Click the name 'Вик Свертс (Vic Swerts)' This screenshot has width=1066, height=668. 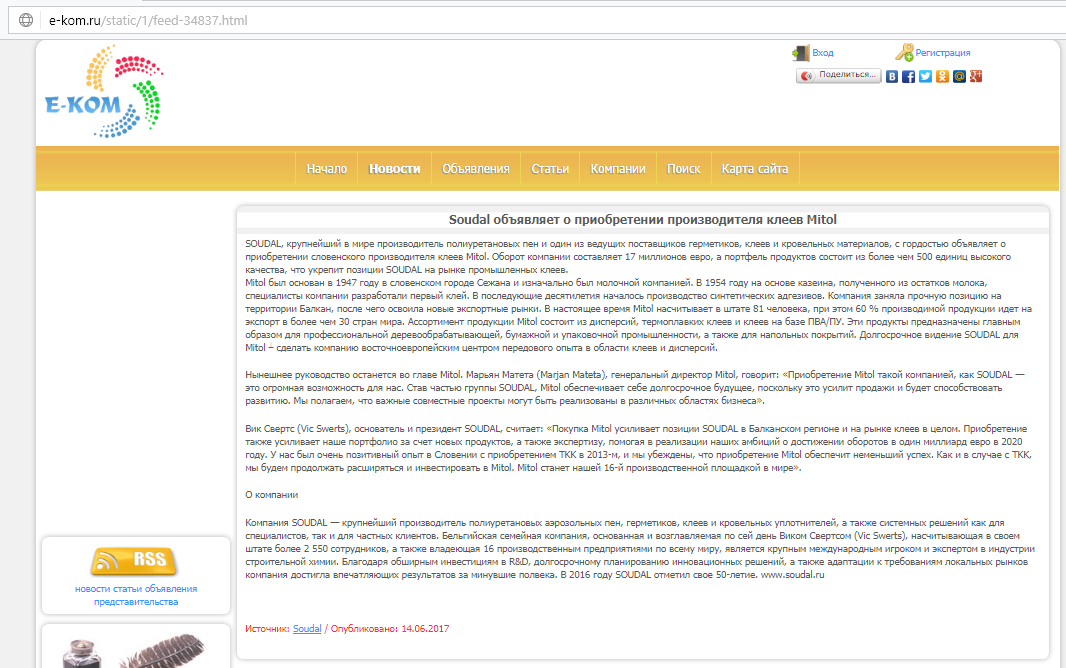(x=298, y=429)
